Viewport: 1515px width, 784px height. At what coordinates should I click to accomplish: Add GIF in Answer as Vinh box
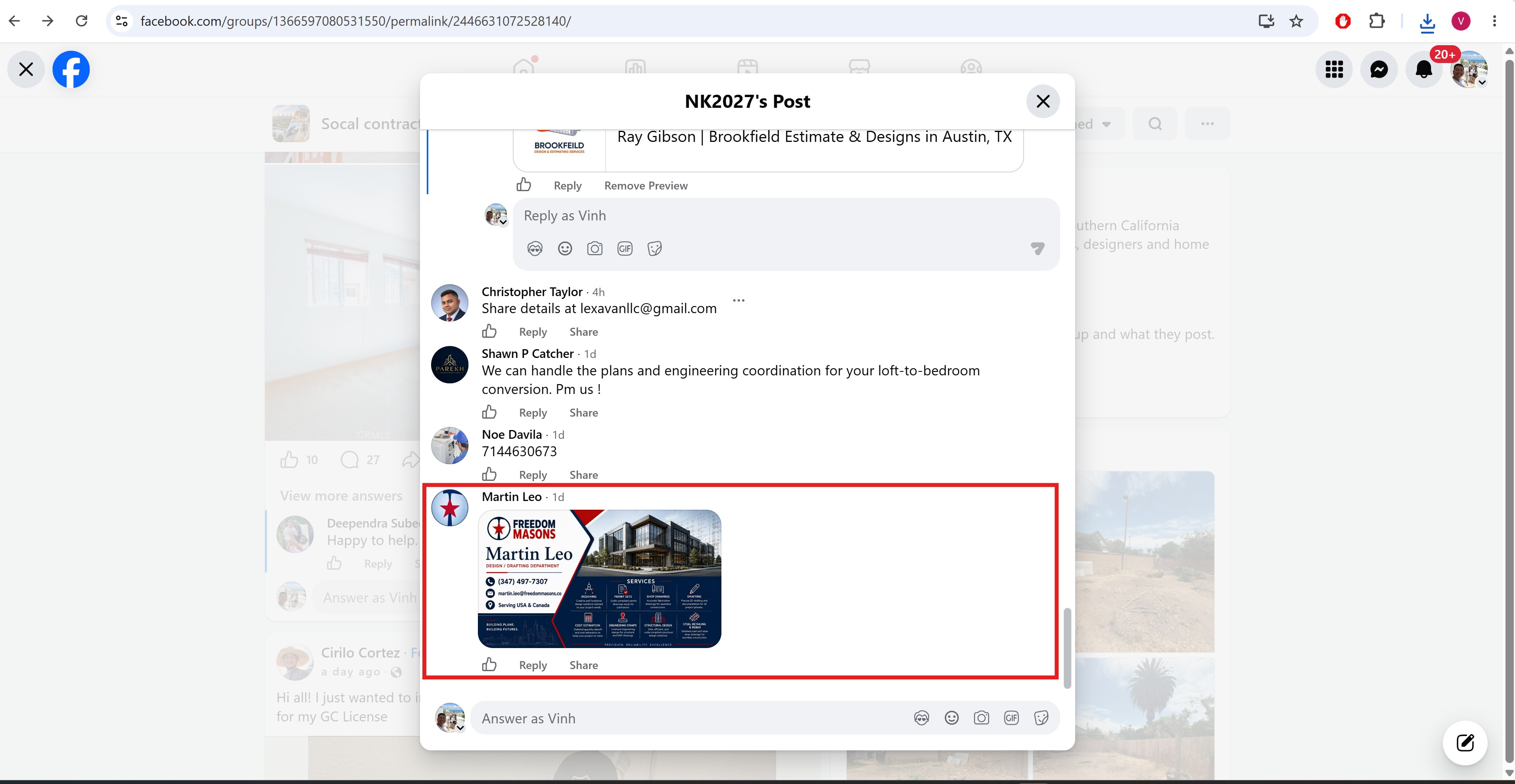pos(1012,718)
